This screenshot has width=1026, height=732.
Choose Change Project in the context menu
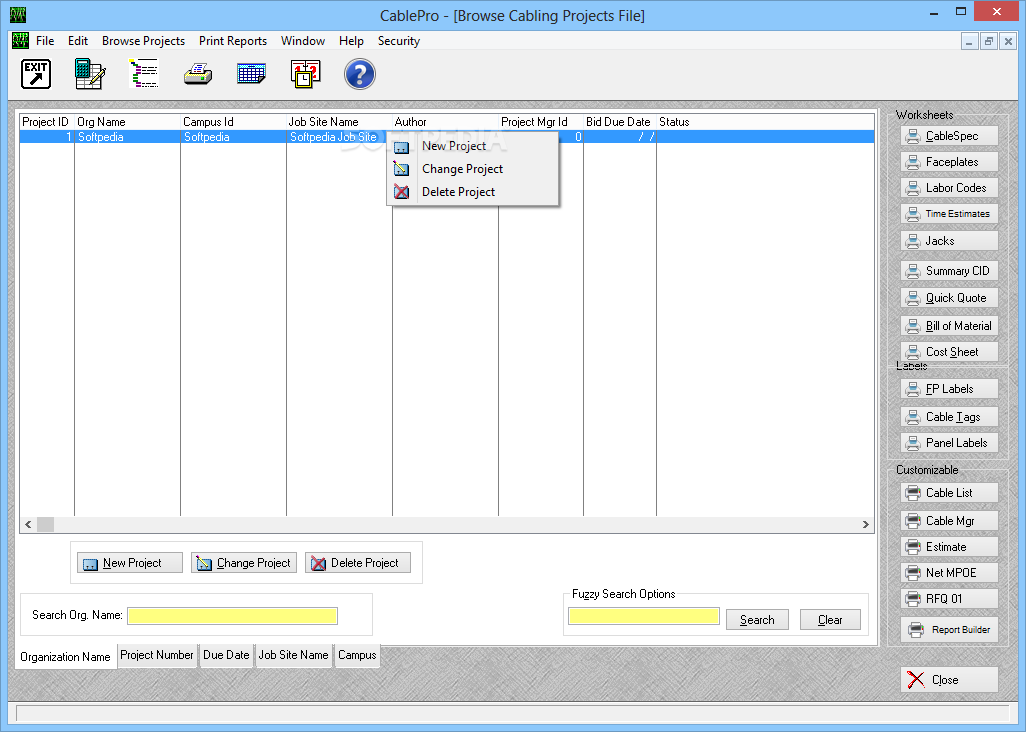pos(473,169)
